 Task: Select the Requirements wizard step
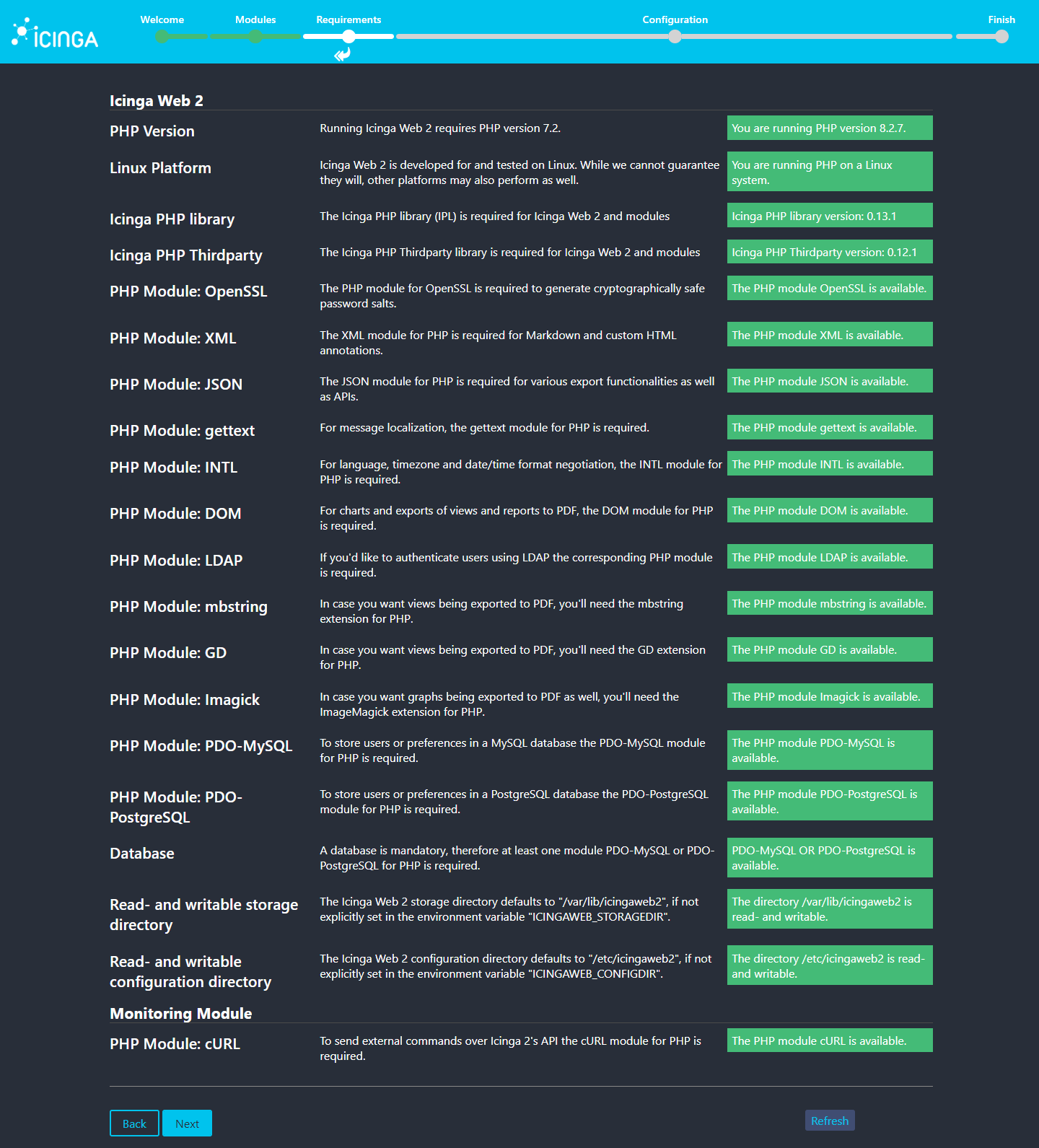(348, 19)
